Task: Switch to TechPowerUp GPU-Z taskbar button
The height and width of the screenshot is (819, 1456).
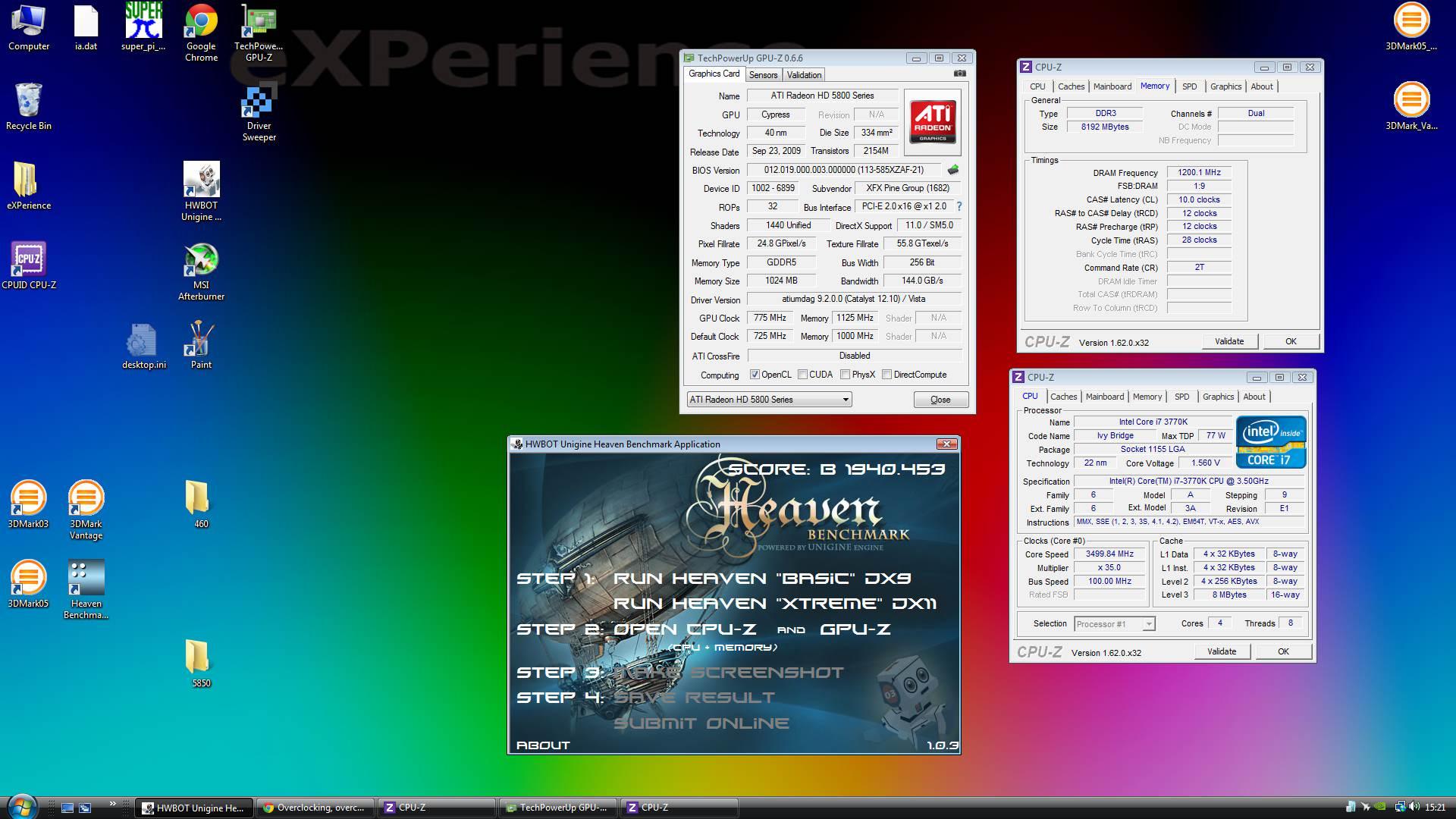Action: (x=557, y=808)
